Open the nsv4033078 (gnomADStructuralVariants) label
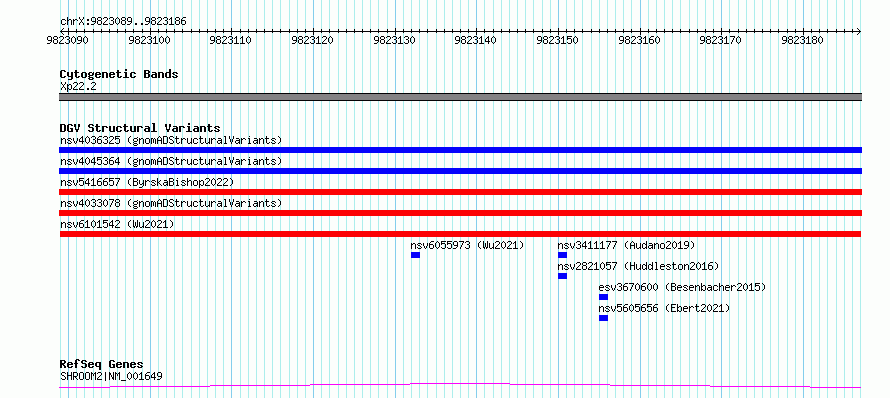 point(171,203)
